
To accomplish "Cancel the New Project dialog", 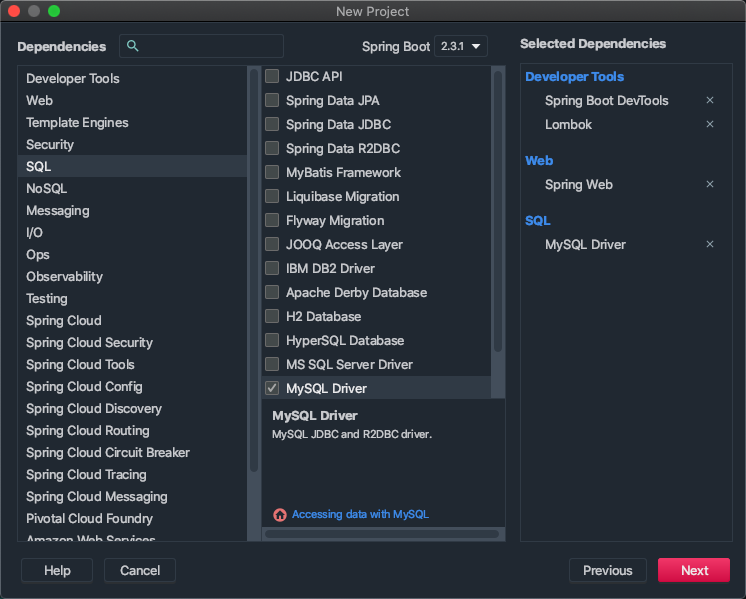I will pos(140,570).
